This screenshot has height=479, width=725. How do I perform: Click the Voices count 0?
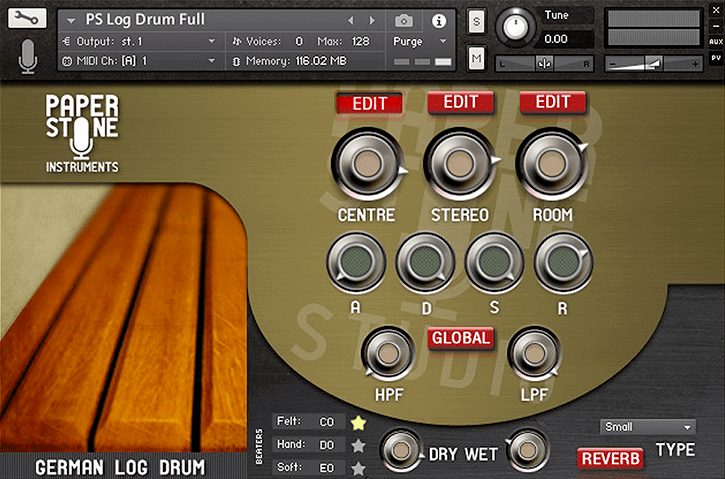point(299,42)
